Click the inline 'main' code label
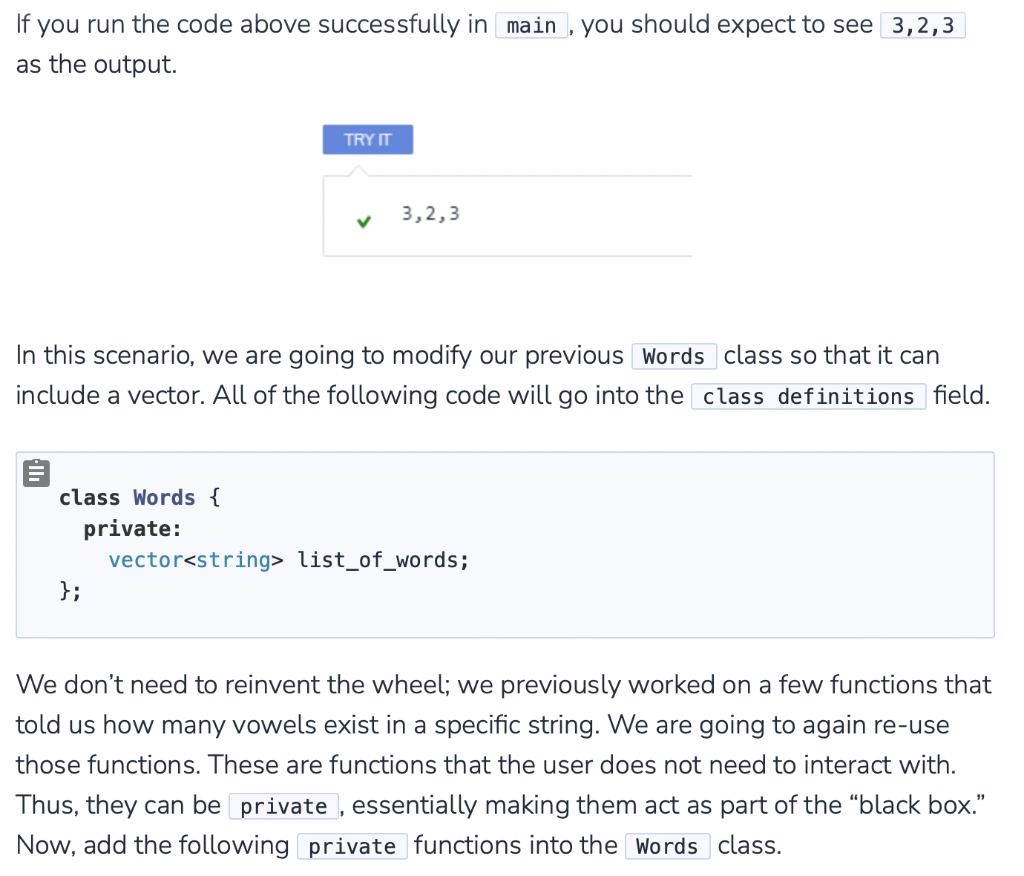The image size is (1024, 876). (x=532, y=25)
